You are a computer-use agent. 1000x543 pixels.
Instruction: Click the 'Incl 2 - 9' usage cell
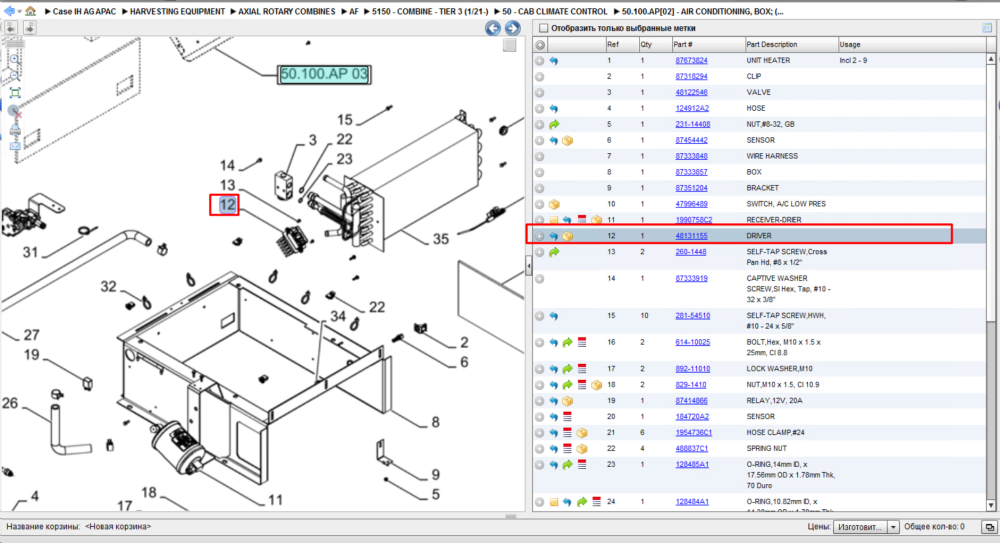click(853, 61)
